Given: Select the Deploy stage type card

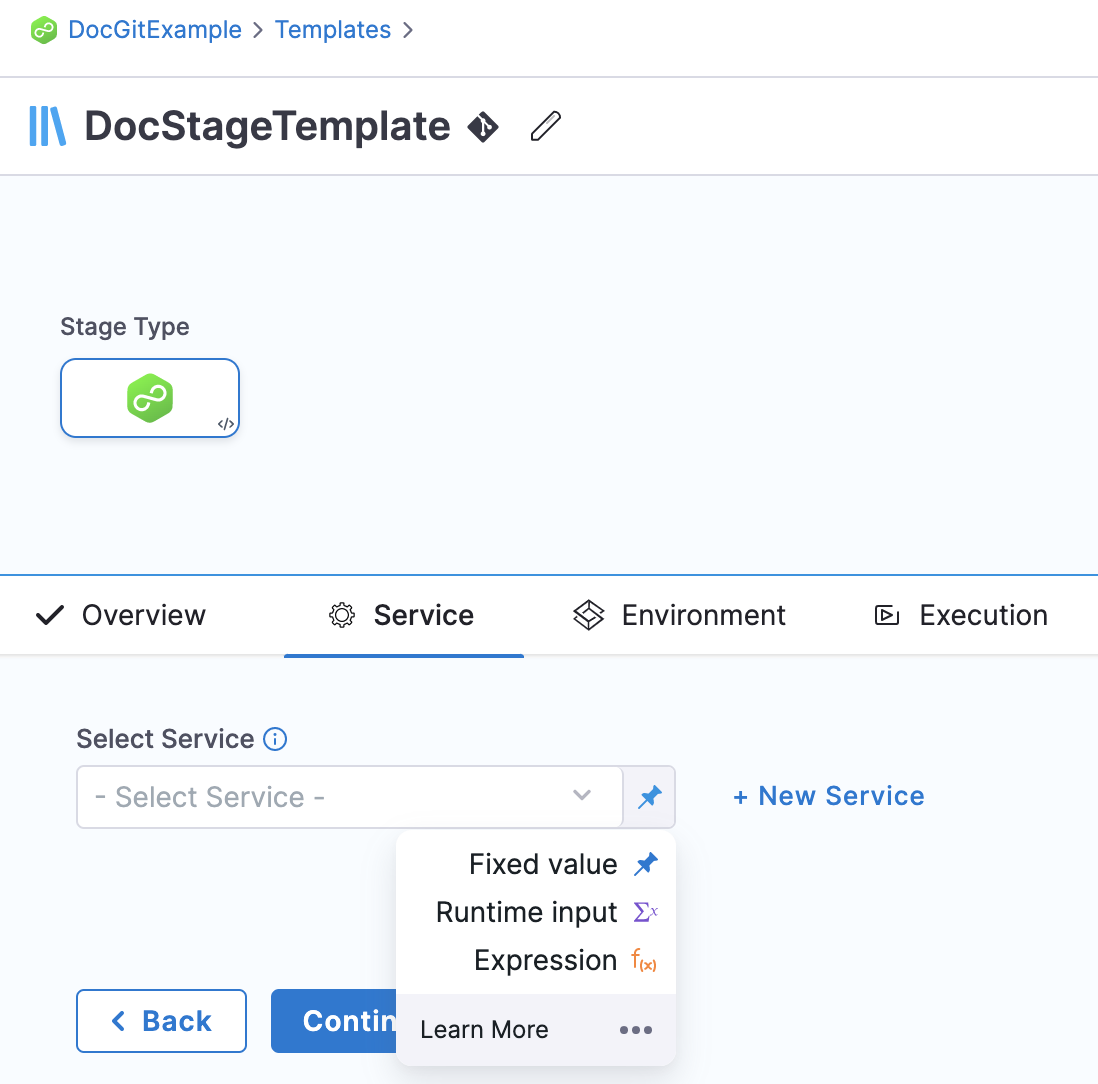Looking at the screenshot, I should click(150, 398).
